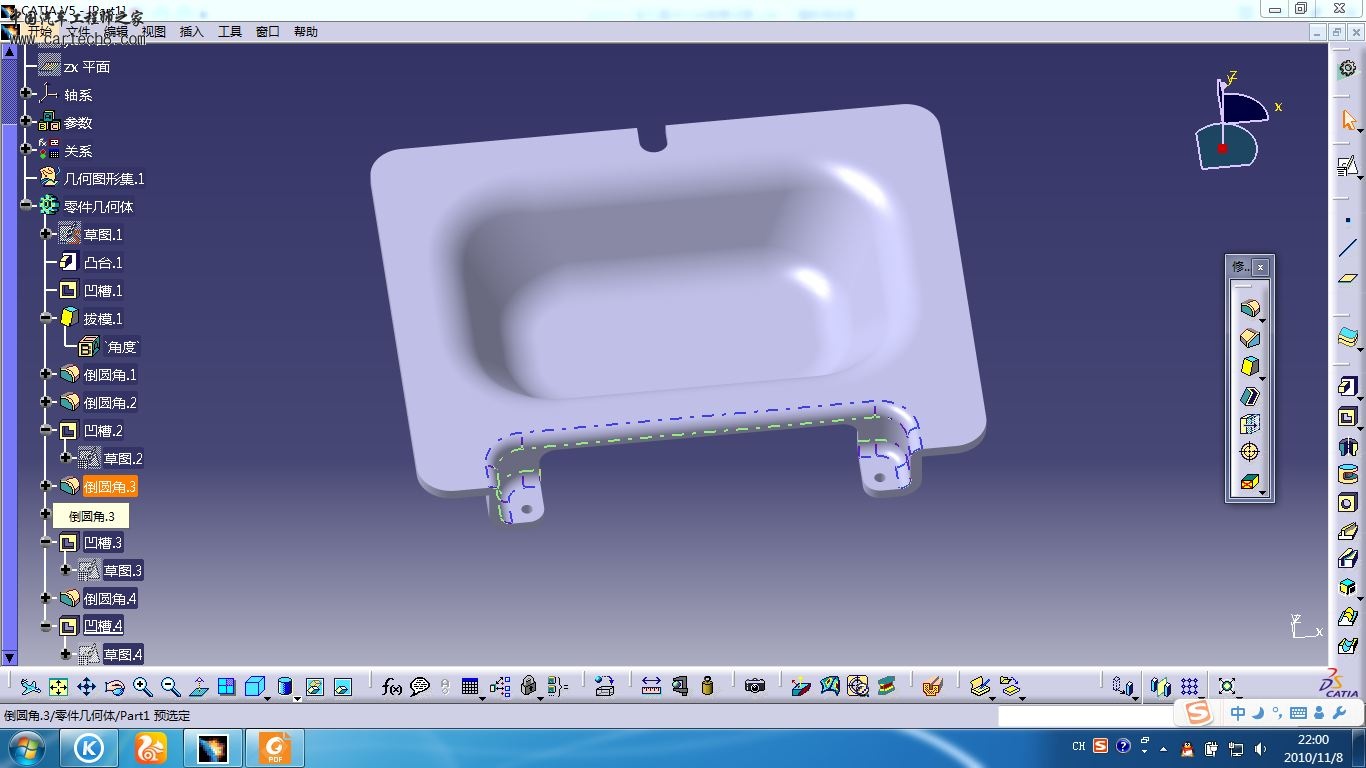
Task: Toggle the CH input method indicator in taskbar
Action: click(1078, 746)
